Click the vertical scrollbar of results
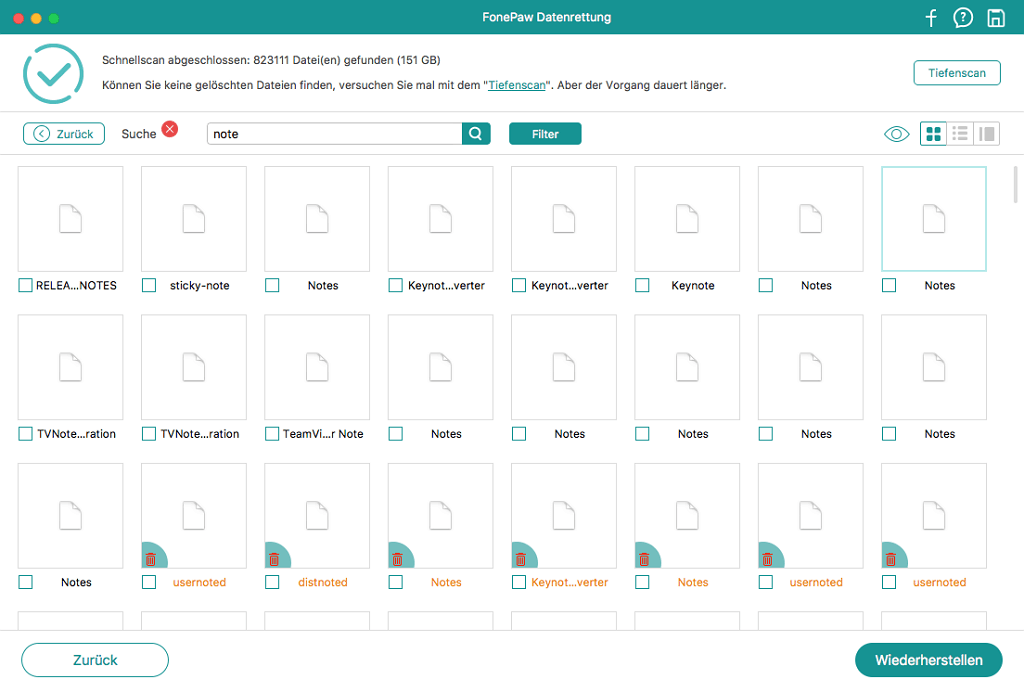The width and height of the screenshot is (1024, 692). coord(1016,185)
